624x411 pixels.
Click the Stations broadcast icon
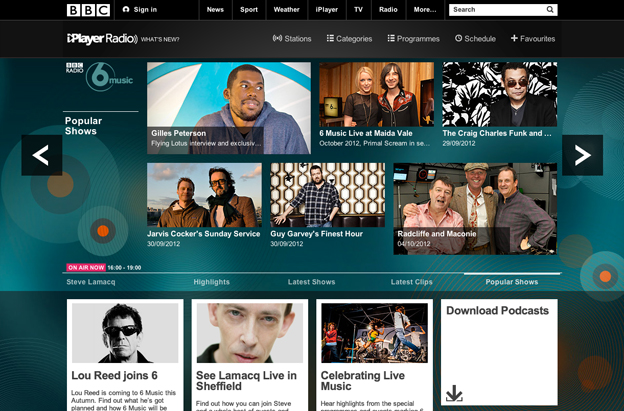pos(277,38)
